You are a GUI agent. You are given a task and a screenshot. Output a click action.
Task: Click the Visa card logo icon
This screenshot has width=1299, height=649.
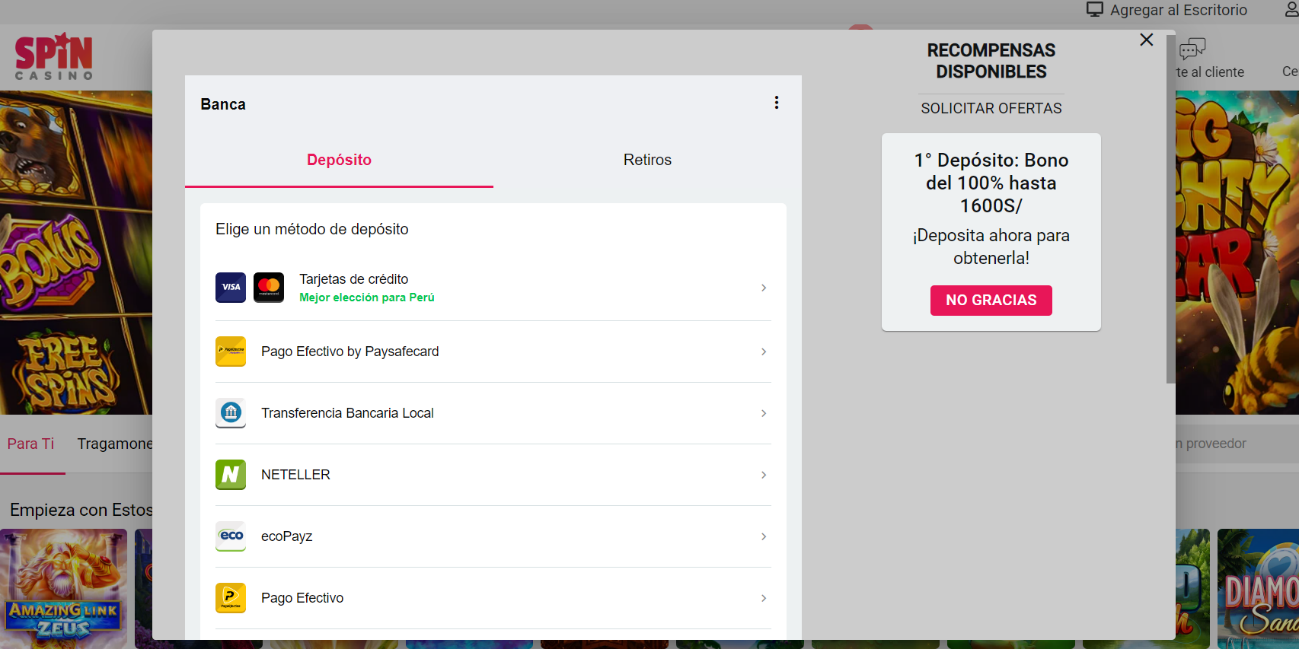click(x=231, y=287)
